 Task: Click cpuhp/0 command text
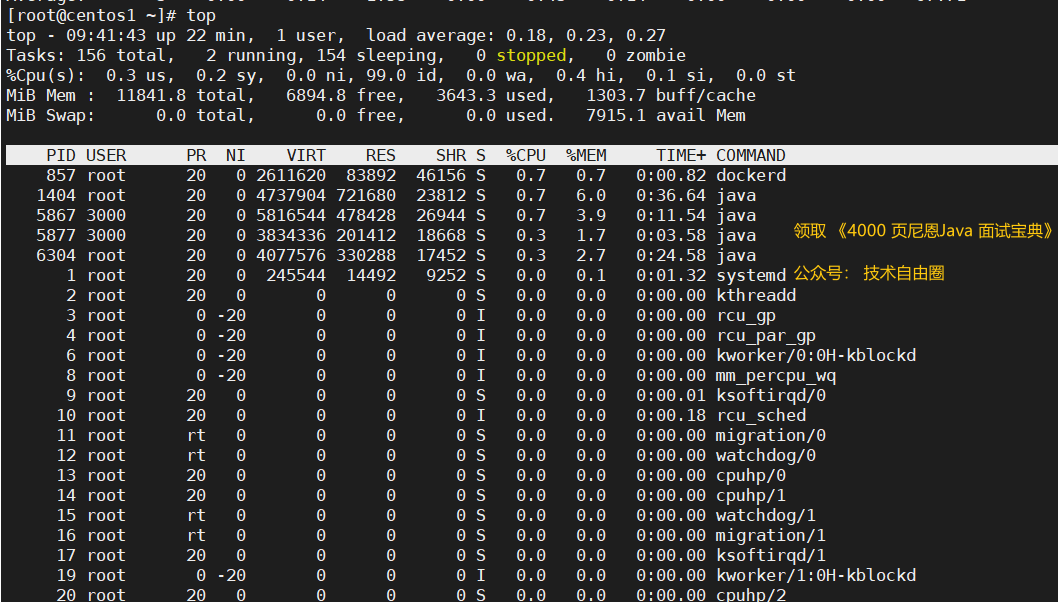click(751, 476)
